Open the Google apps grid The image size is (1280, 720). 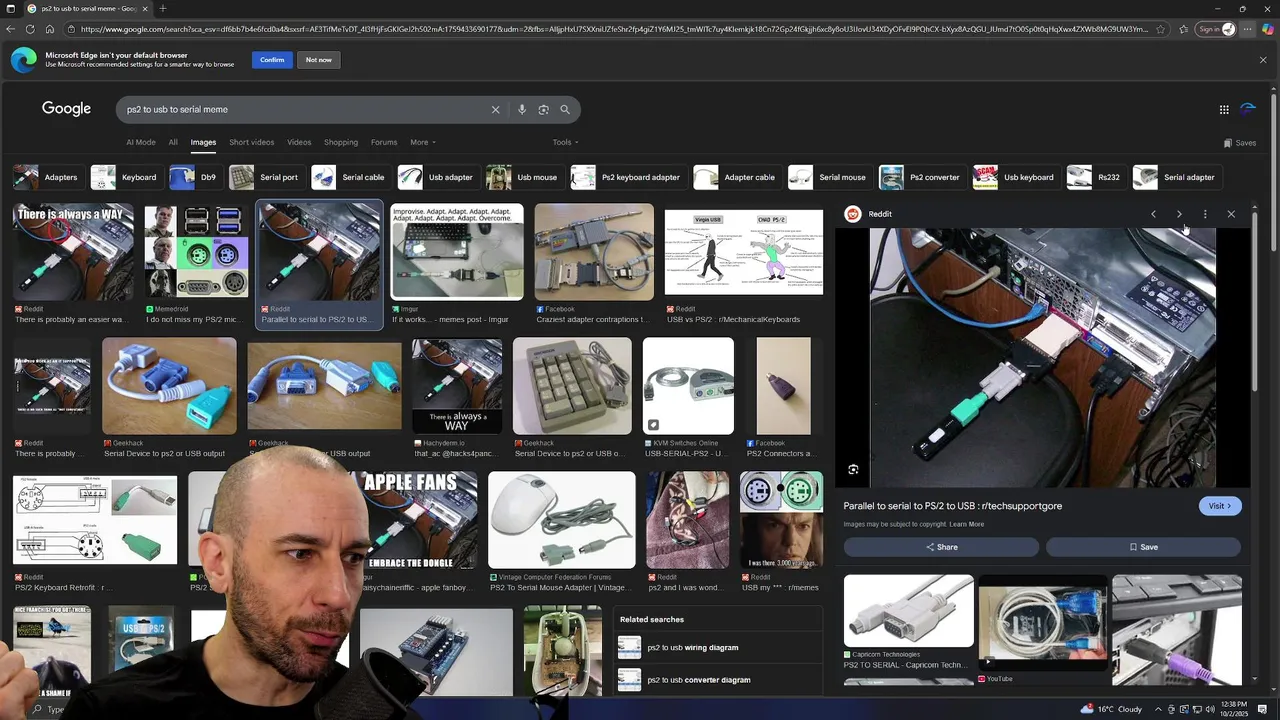click(x=1224, y=110)
